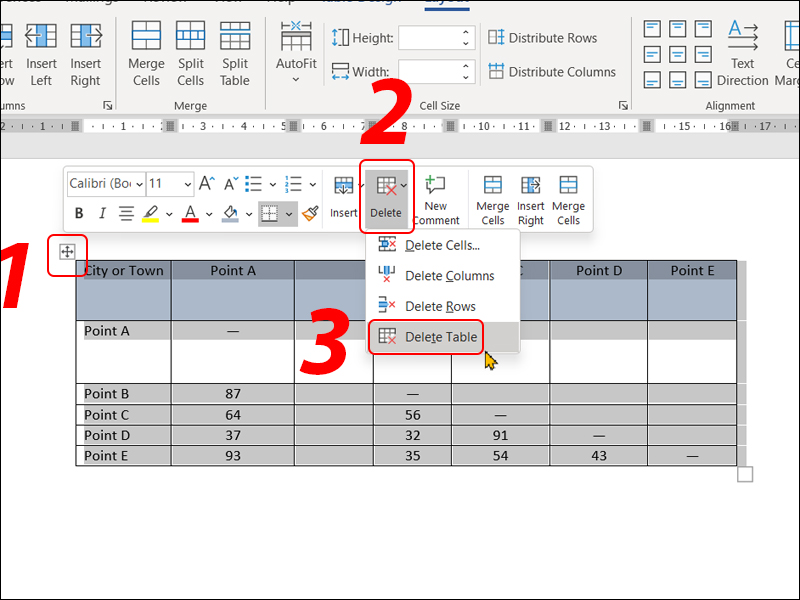Click Split Table in the ribbon
Image resolution: width=800 pixels, height=600 pixels.
[x=235, y=54]
